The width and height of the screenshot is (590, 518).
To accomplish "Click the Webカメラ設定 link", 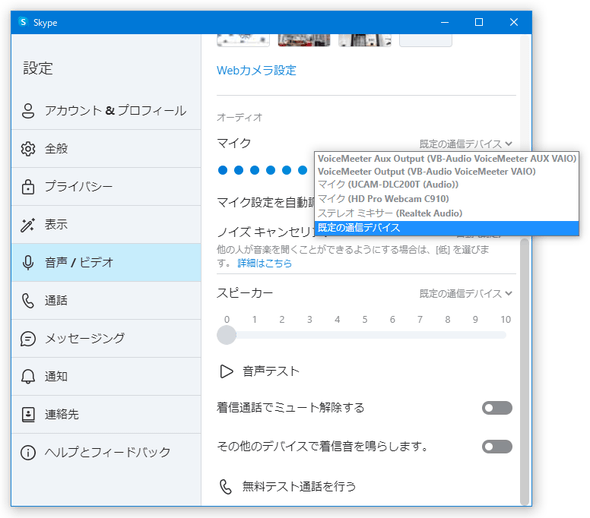I will (x=256, y=70).
